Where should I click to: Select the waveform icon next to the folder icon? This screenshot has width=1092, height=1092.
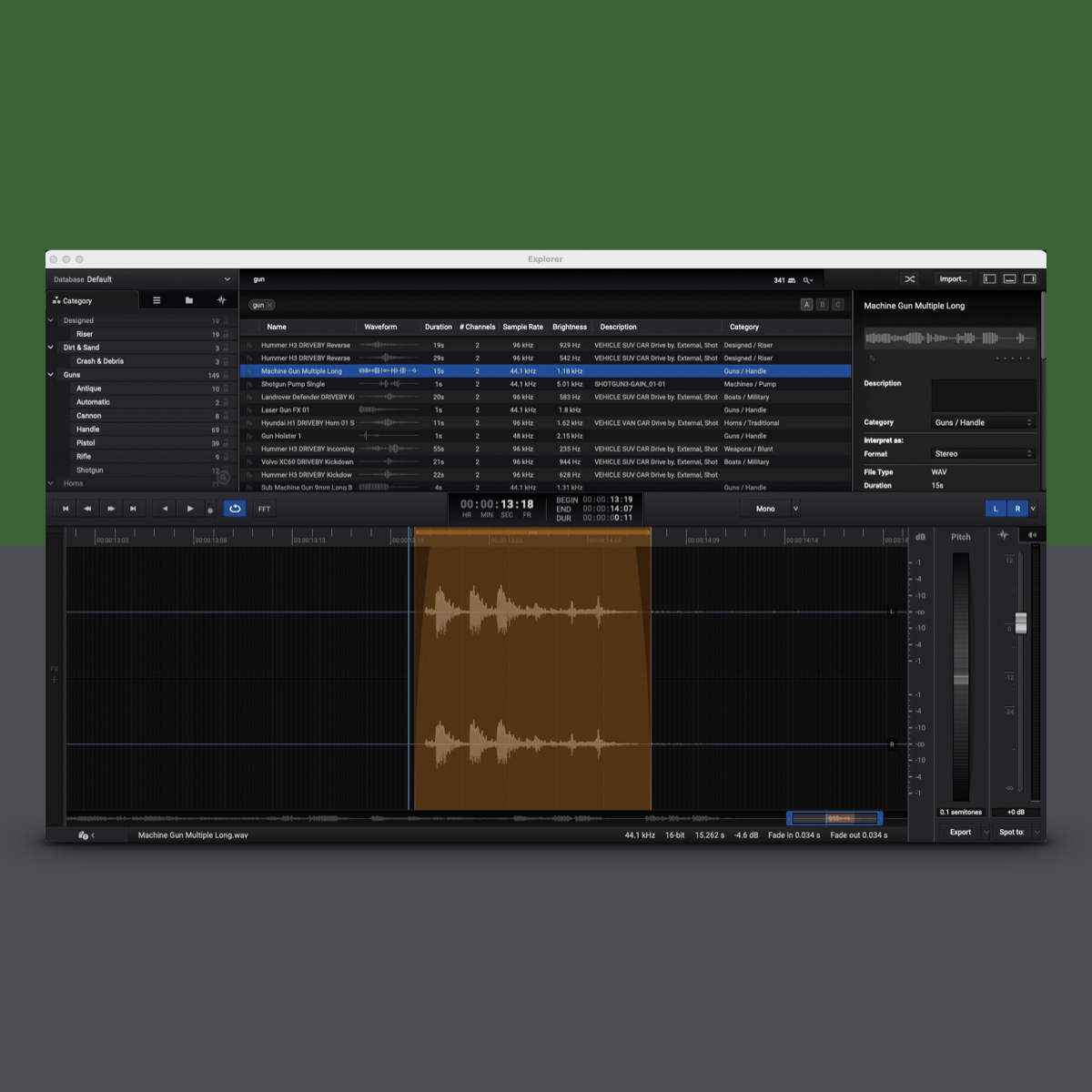[220, 299]
